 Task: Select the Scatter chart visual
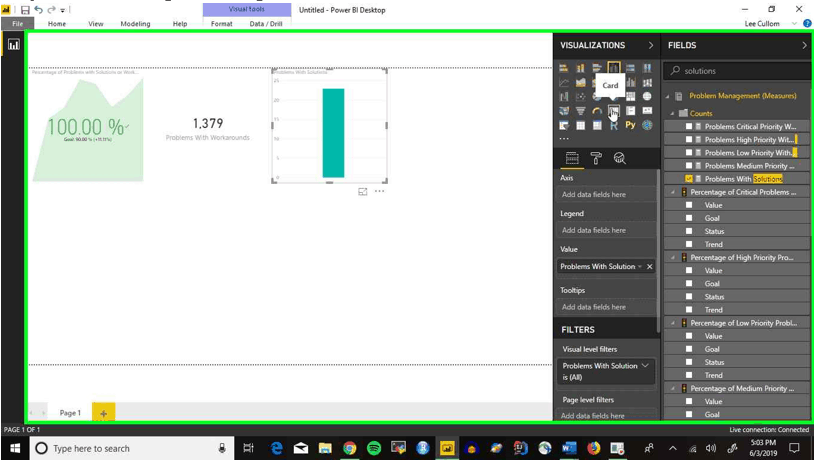[581, 96]
